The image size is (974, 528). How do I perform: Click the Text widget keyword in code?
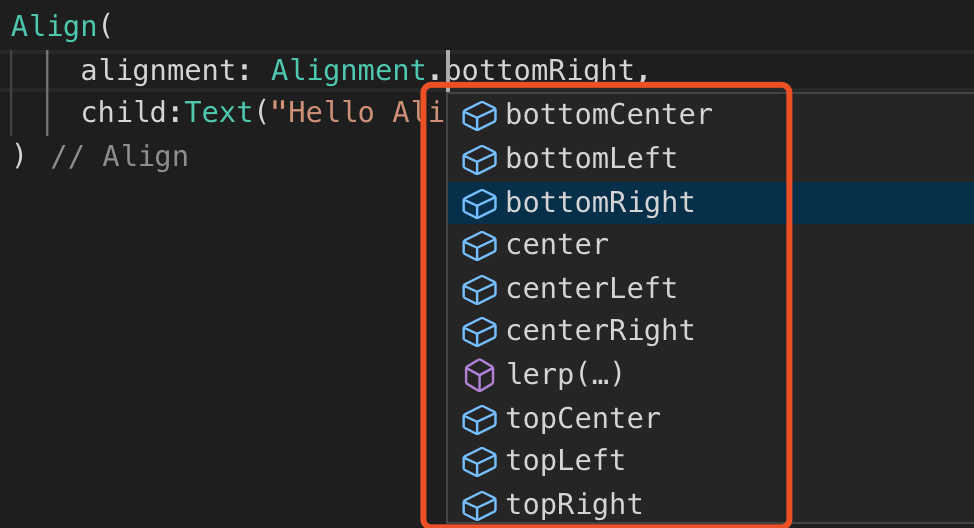220,113
